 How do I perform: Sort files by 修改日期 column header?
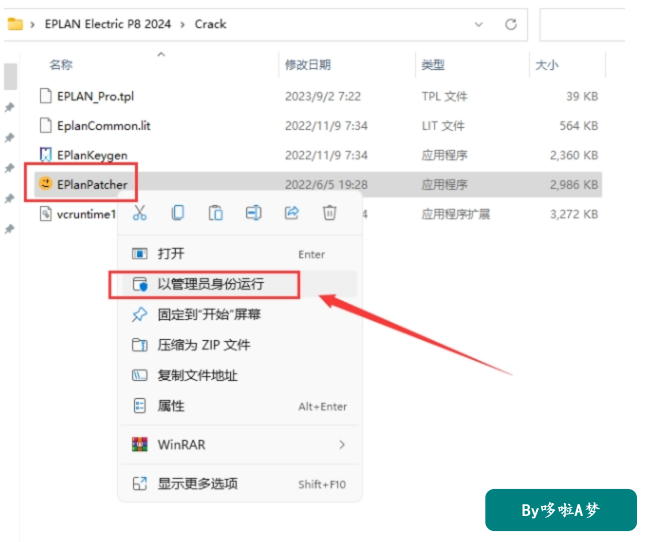point(308,65)
